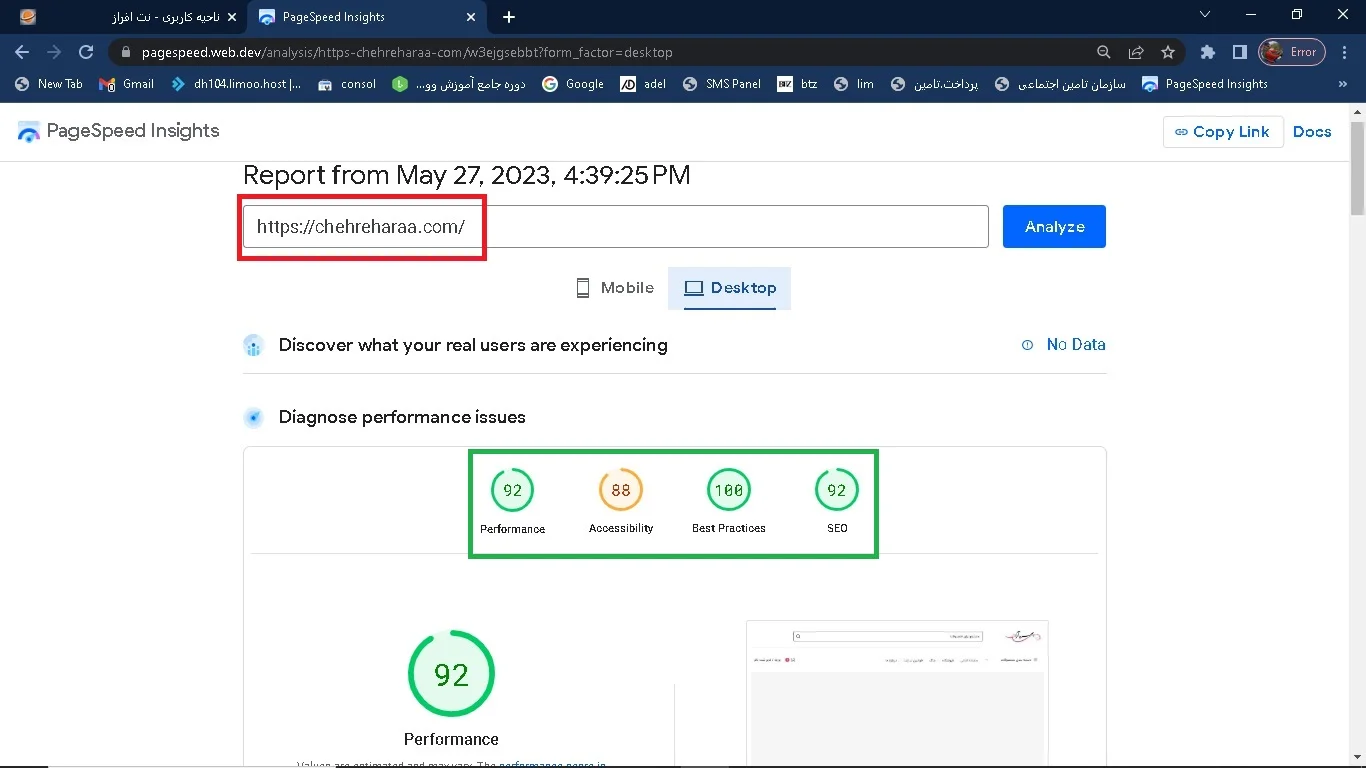Open the dh104.limoo.host bookmark
Viewport: 1366px width, 768px height.
pos(237,84)
